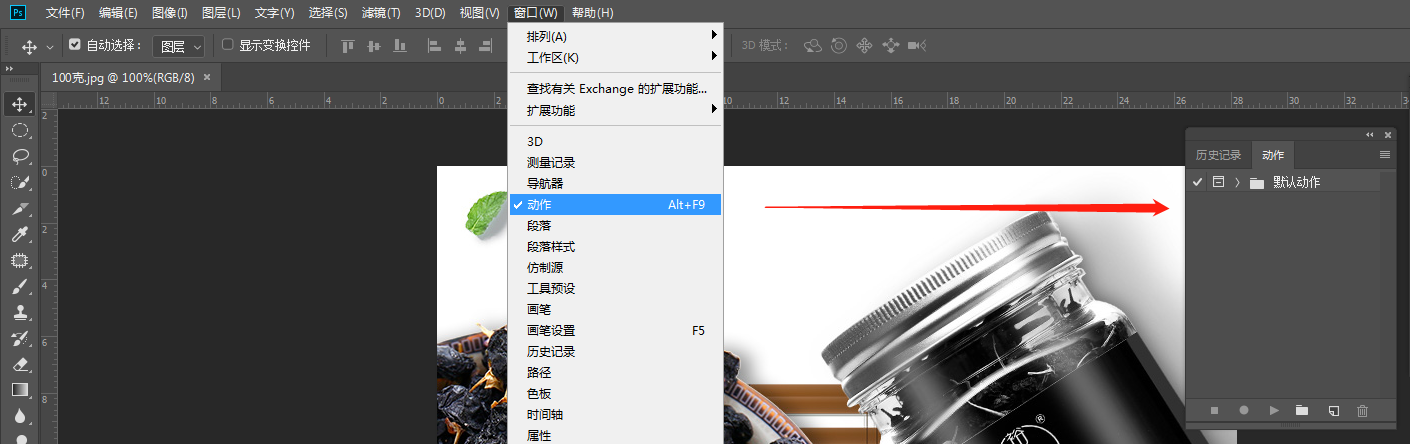
Task: Toggle the check mark beside 默认动作
Action: [x=1198, y=182]
